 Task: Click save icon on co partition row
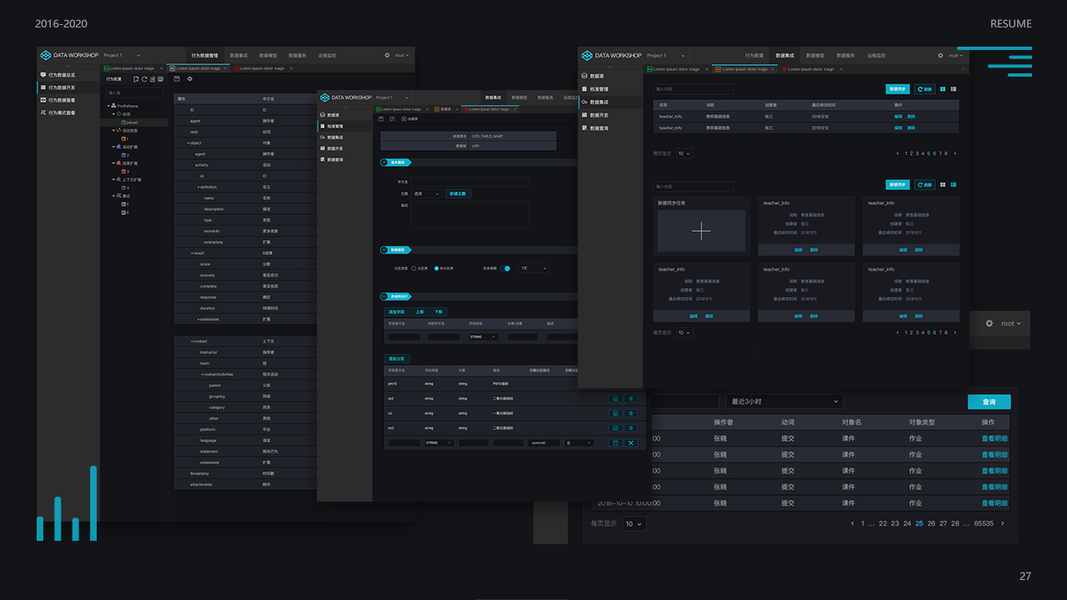615,414
